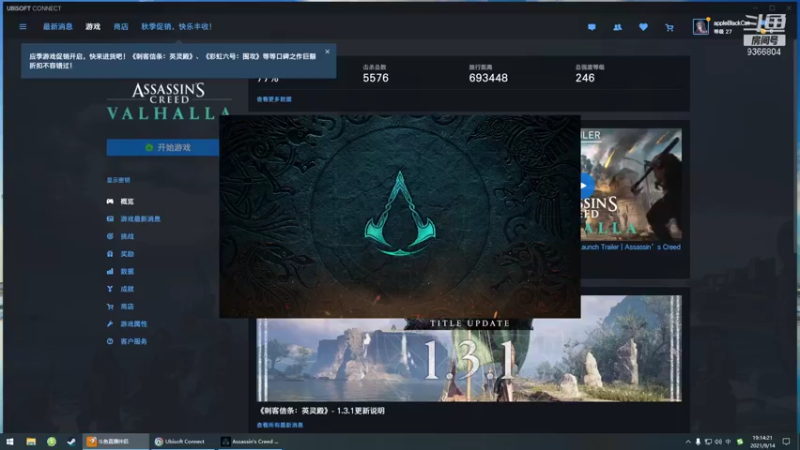The image size is (800, 450).
Task: Open the chat messages icon
Action: click(592, 27)
